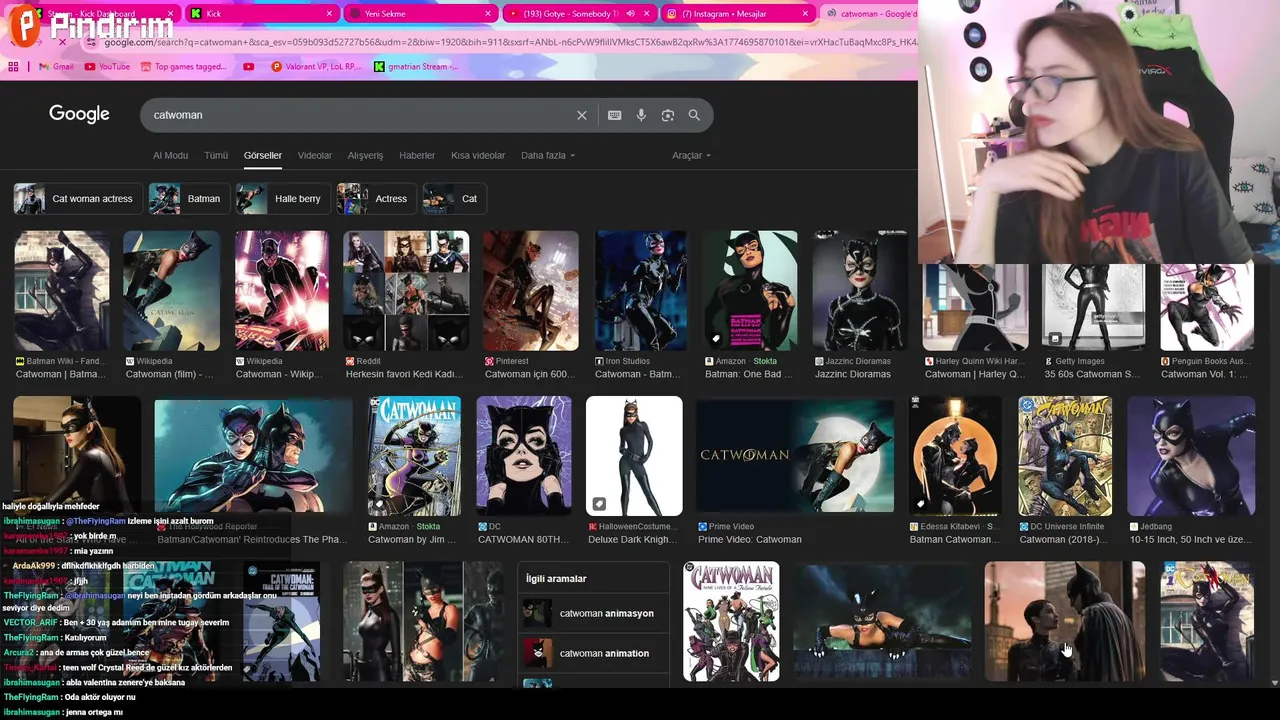Select the Görseller tab
The image size is (1280, 720).
[x=263, y=155]
